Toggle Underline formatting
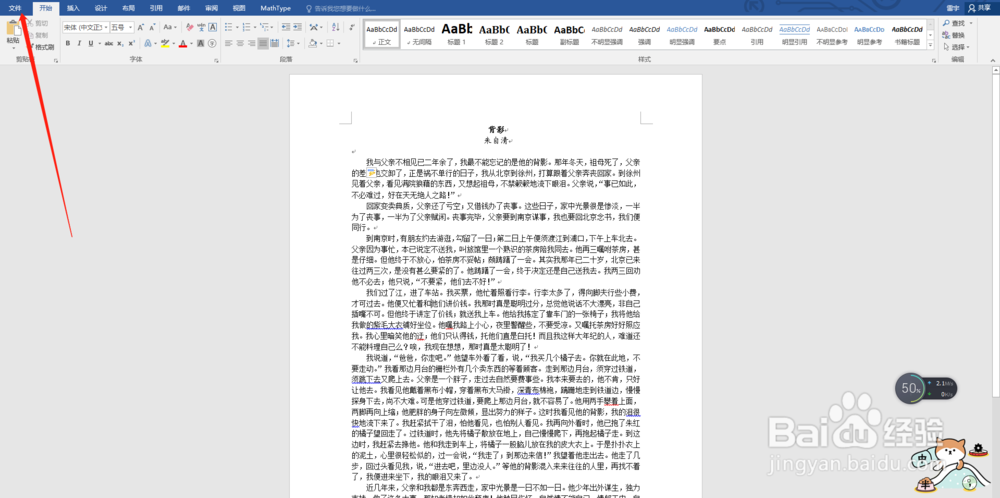The width and height of the screenshot is (1000, 498). [x=91, y=43]
